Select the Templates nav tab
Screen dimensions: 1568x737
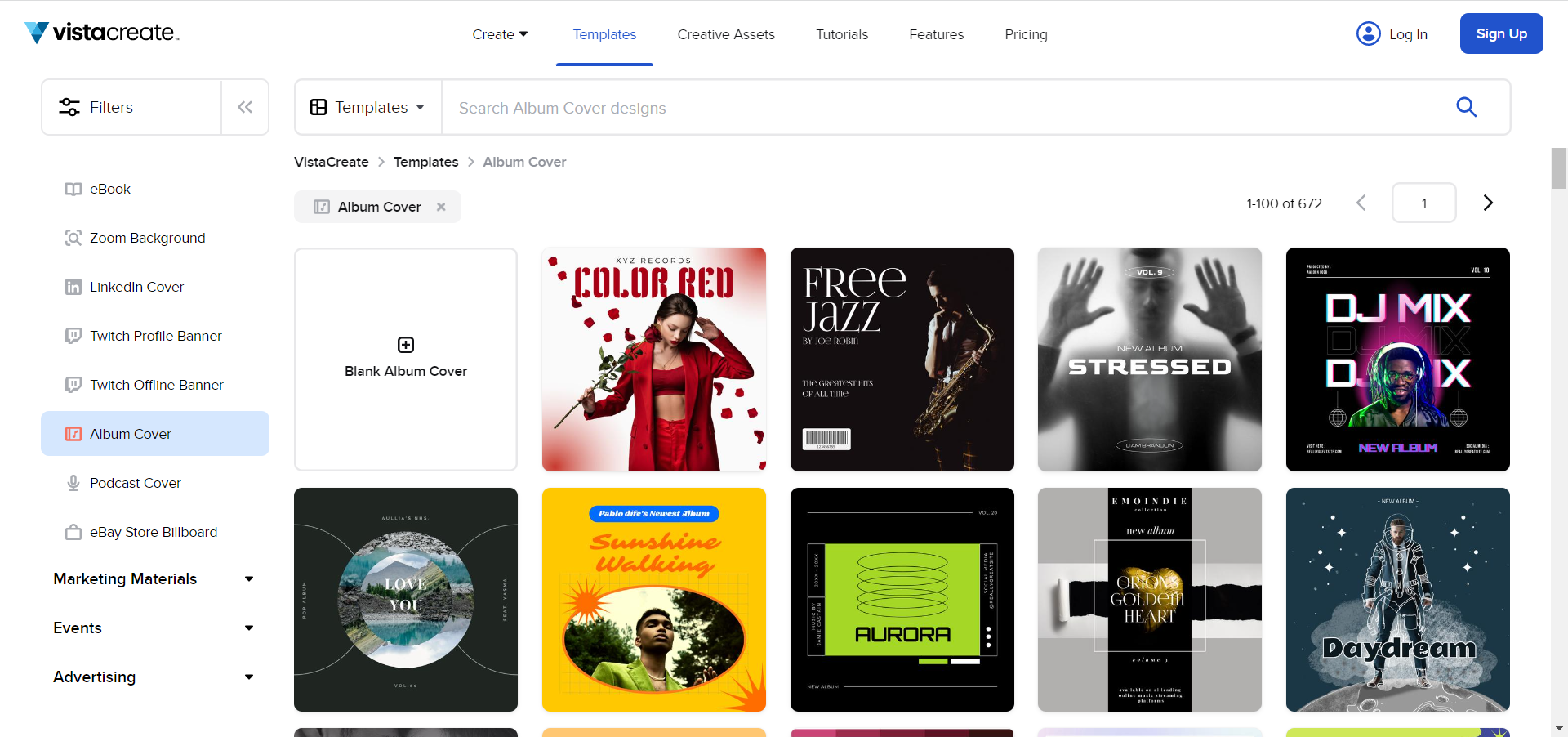pos(604,34)
